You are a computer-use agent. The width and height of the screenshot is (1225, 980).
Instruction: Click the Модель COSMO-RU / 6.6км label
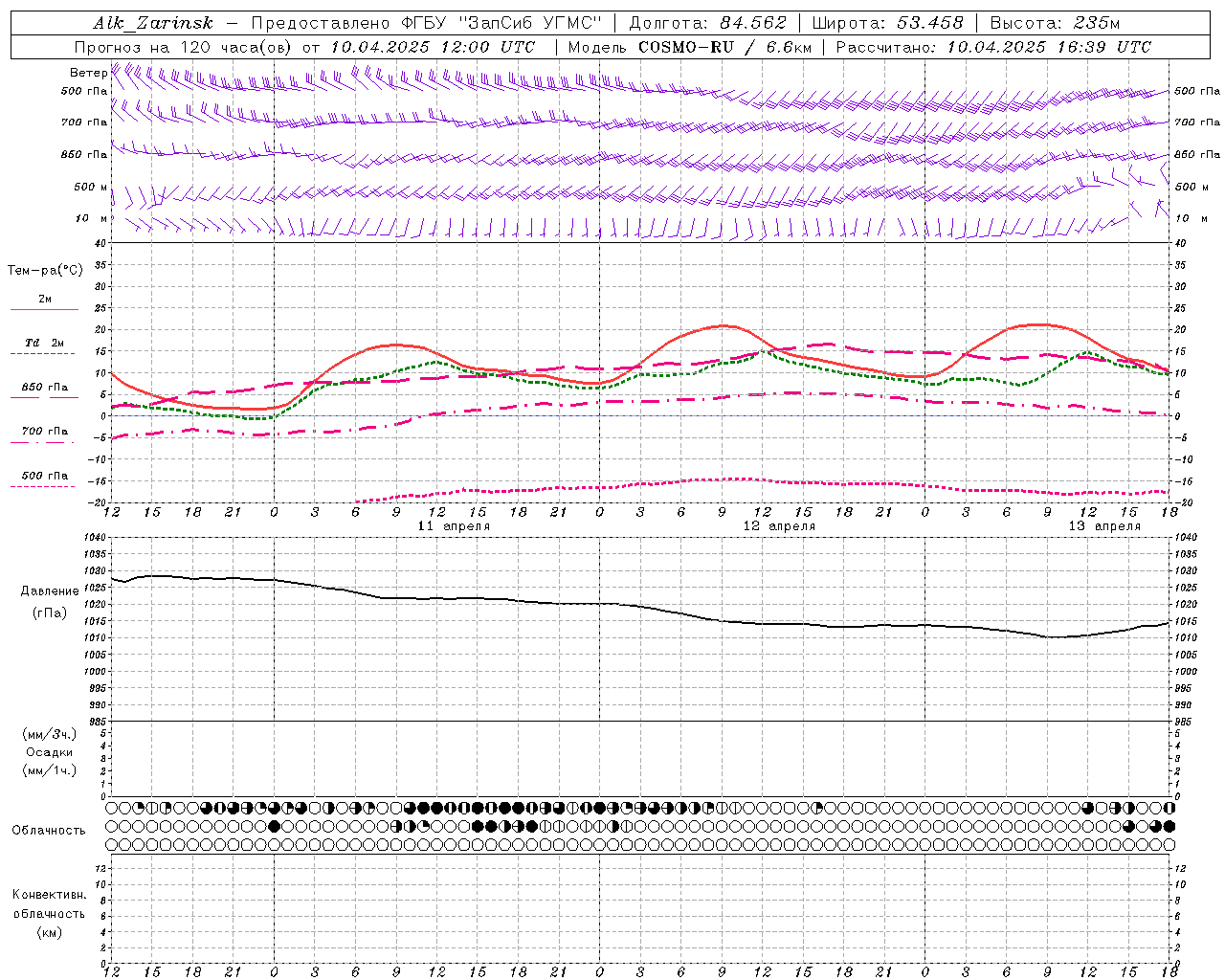[x=690, y=47]
